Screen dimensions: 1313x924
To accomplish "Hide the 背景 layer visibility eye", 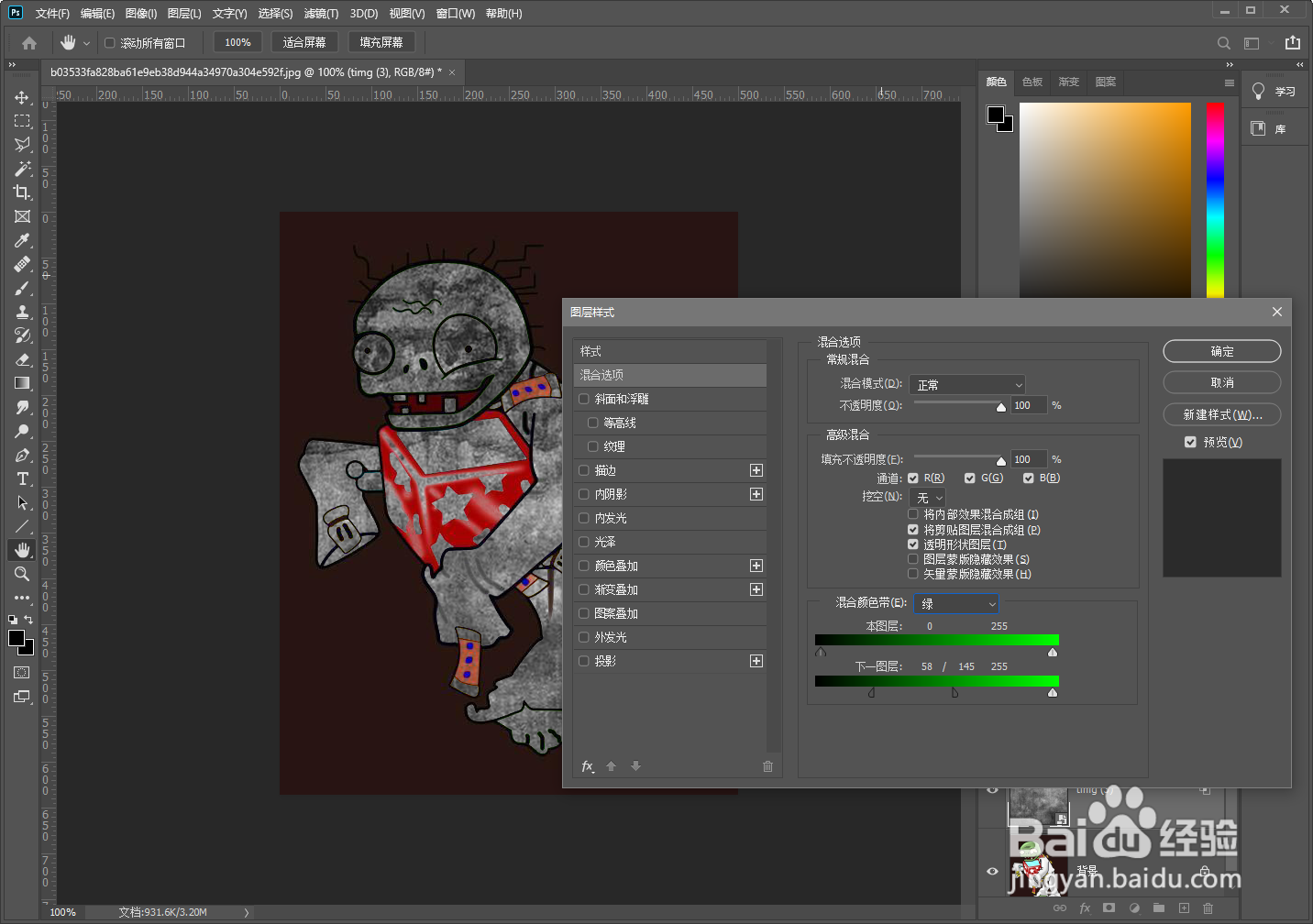I will [x=992, y=871].
